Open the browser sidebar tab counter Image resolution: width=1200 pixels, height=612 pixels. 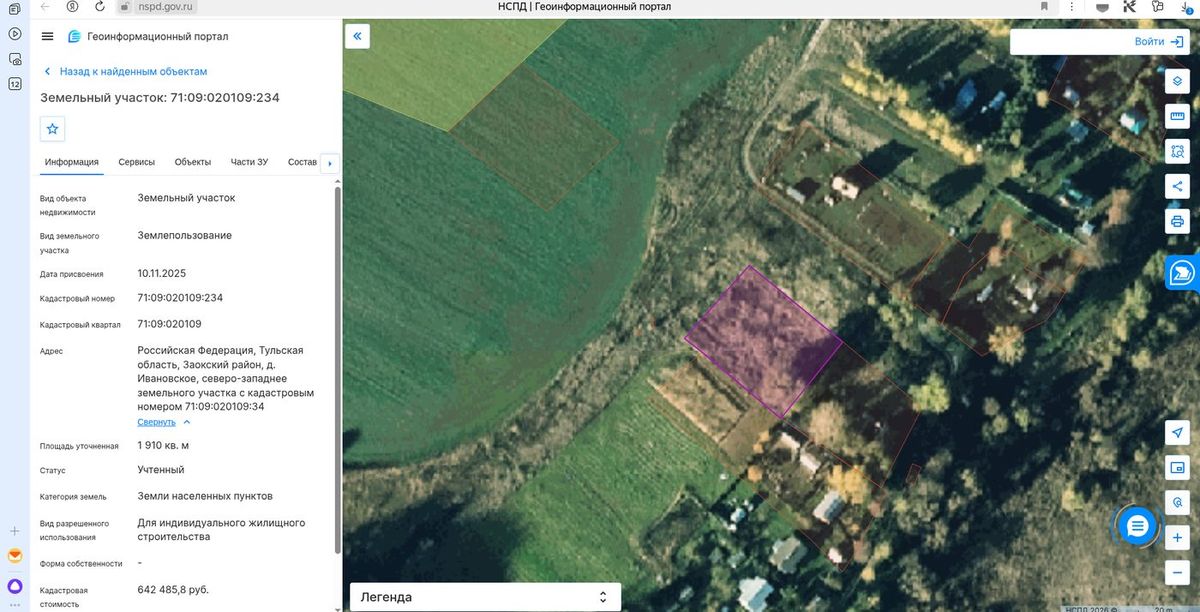point(14,84)
